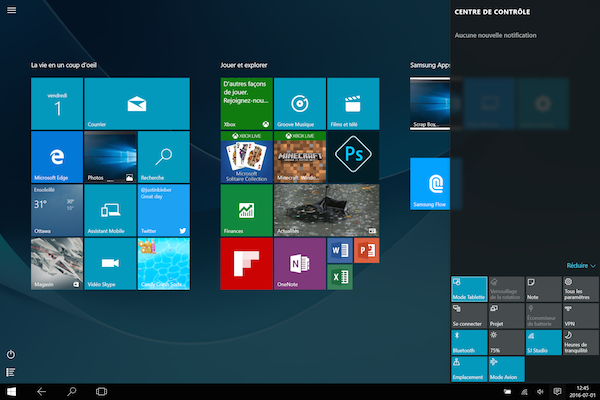Click the battery icon in system tray

tap(507, 392)
